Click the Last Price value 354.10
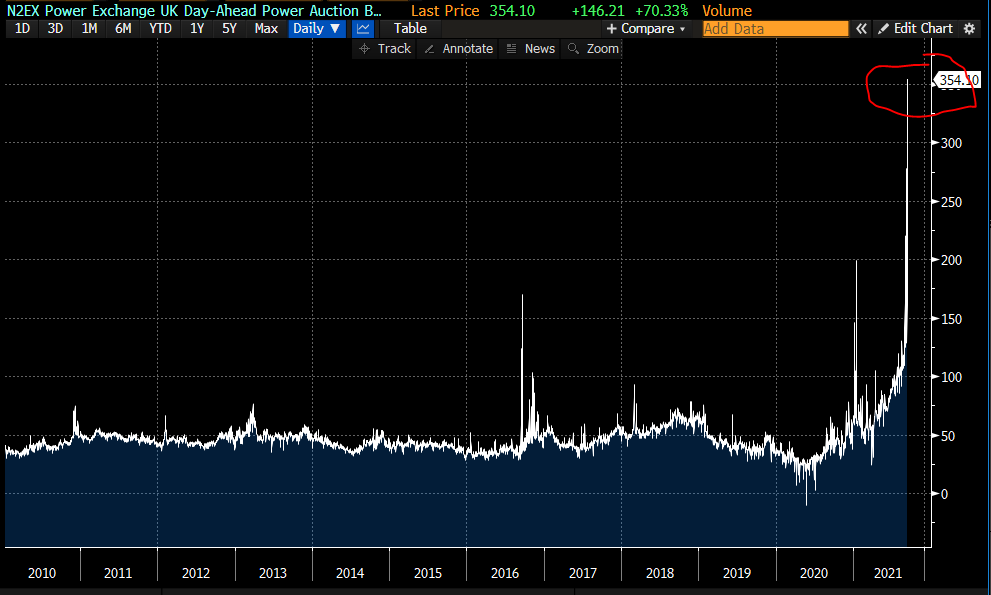This screenshot has height=595, width=991. [512, 11]
